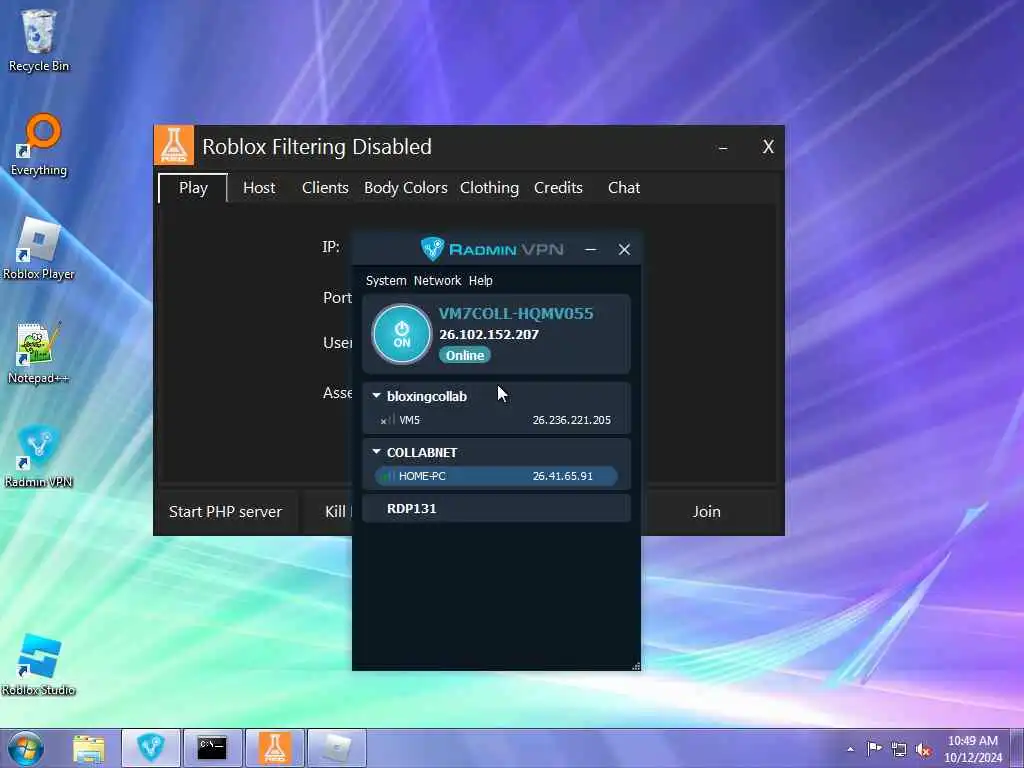Open the Notepad++ desktop shortcut
Image resolution: width=1024 pixels, height=768 pixels.
(39, 353)
